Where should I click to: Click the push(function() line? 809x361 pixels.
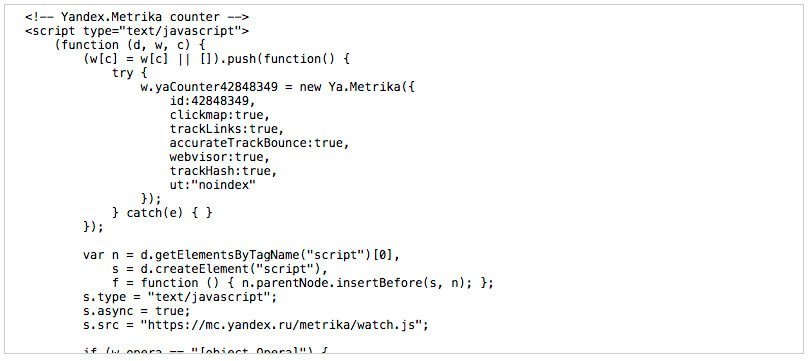point(217,59)
